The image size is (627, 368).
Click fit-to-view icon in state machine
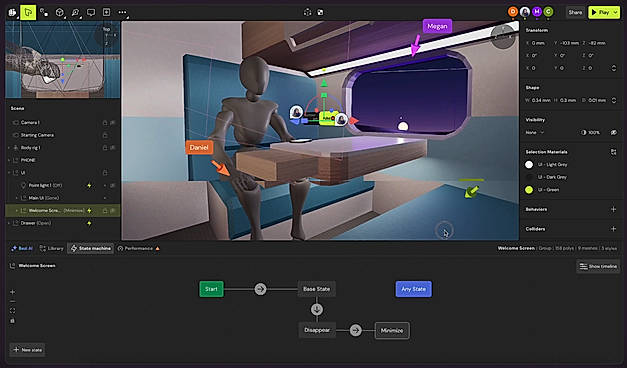(12, 311)
